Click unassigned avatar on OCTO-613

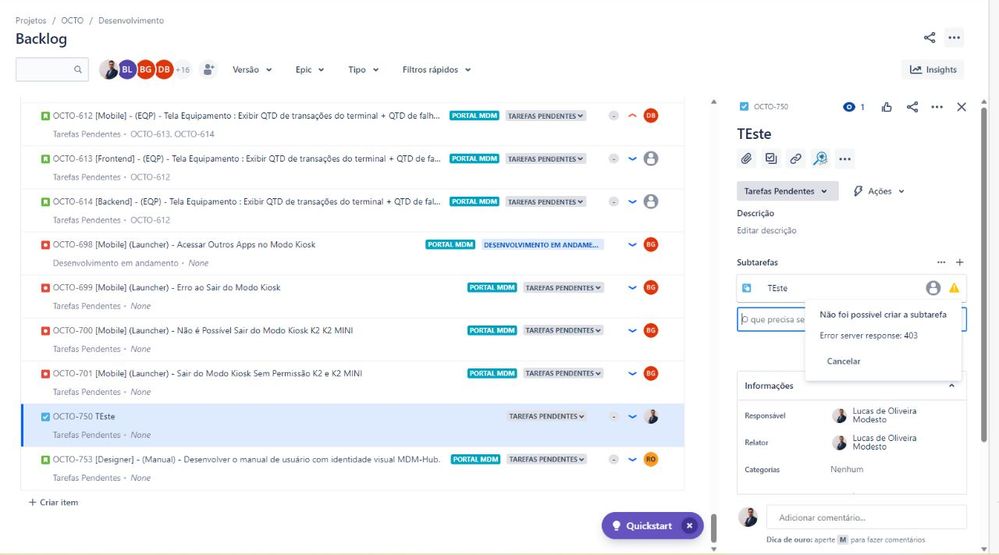(650, 159)
